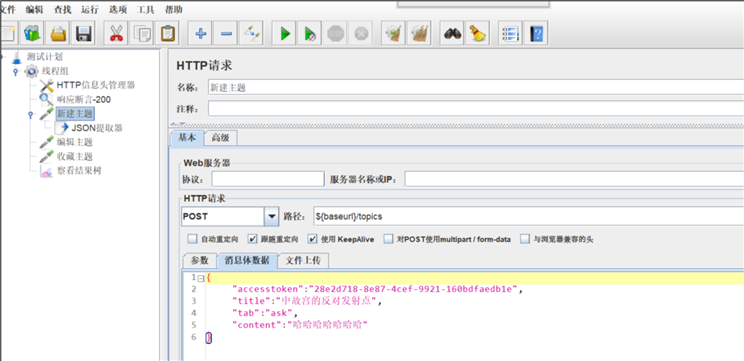Open the help book icon

click(x=536, y=33)
